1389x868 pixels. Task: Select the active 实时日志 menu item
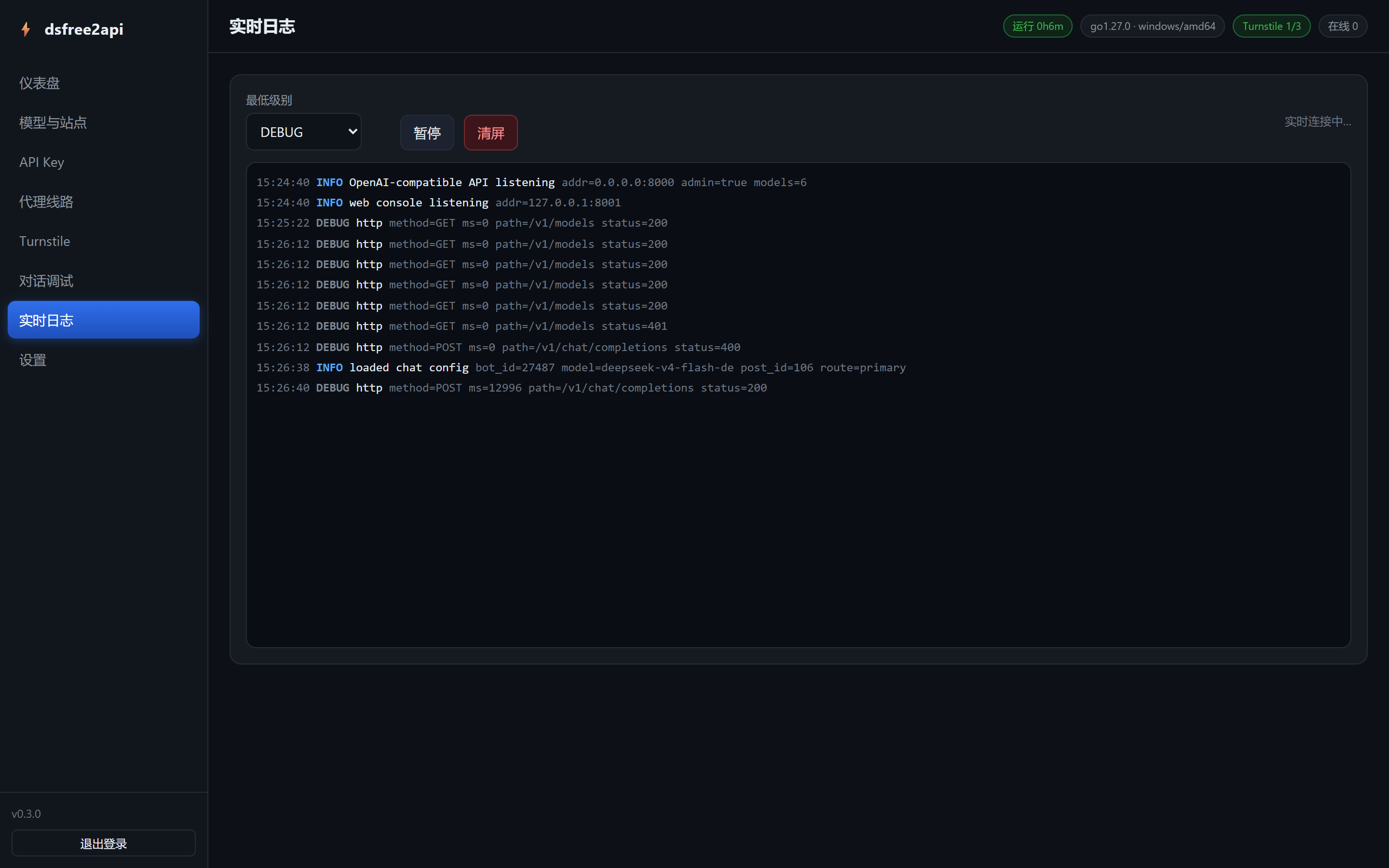(x=103, y=320)
